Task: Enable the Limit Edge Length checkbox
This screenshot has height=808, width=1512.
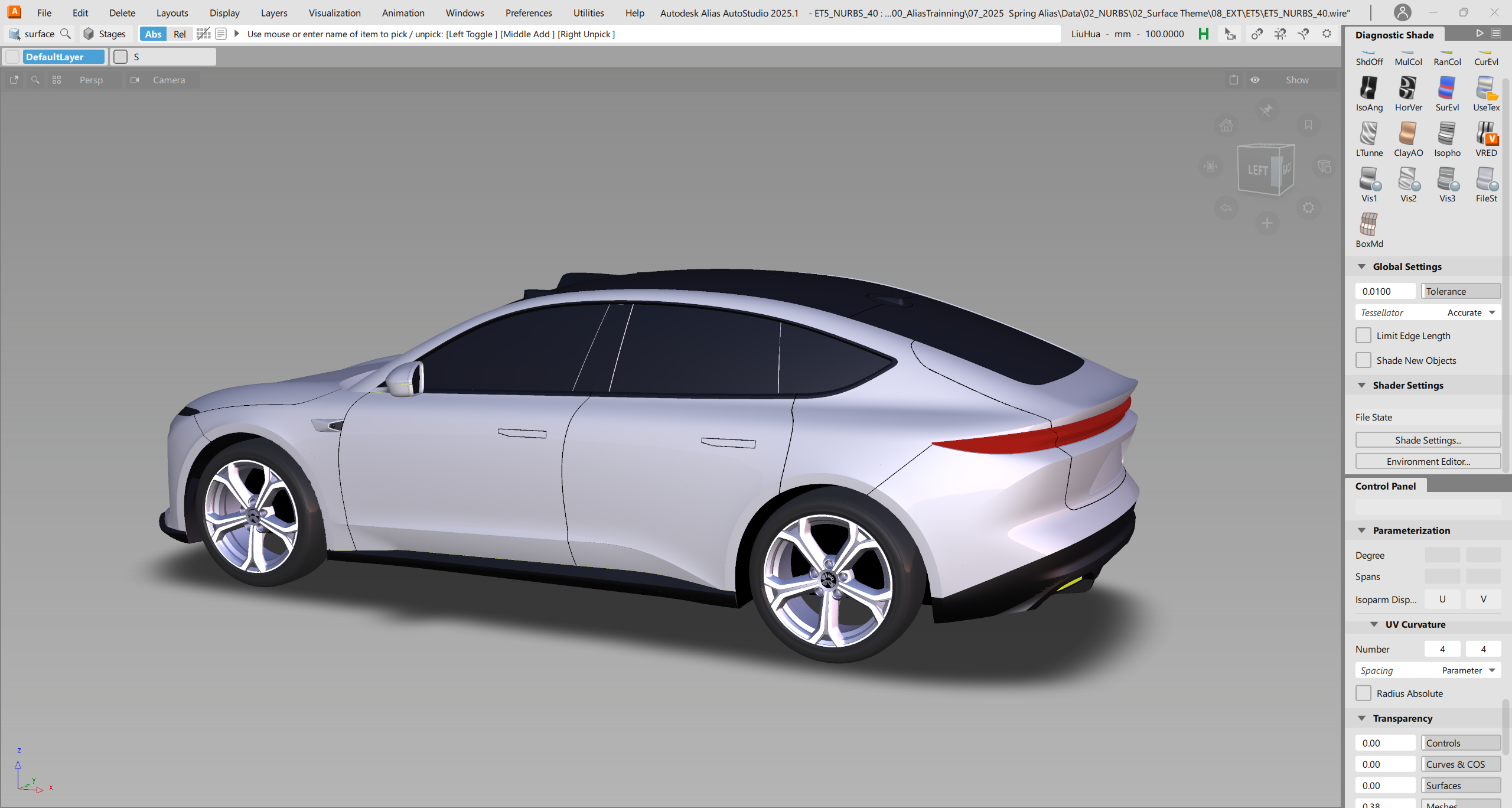Action: pos(1363,335)
